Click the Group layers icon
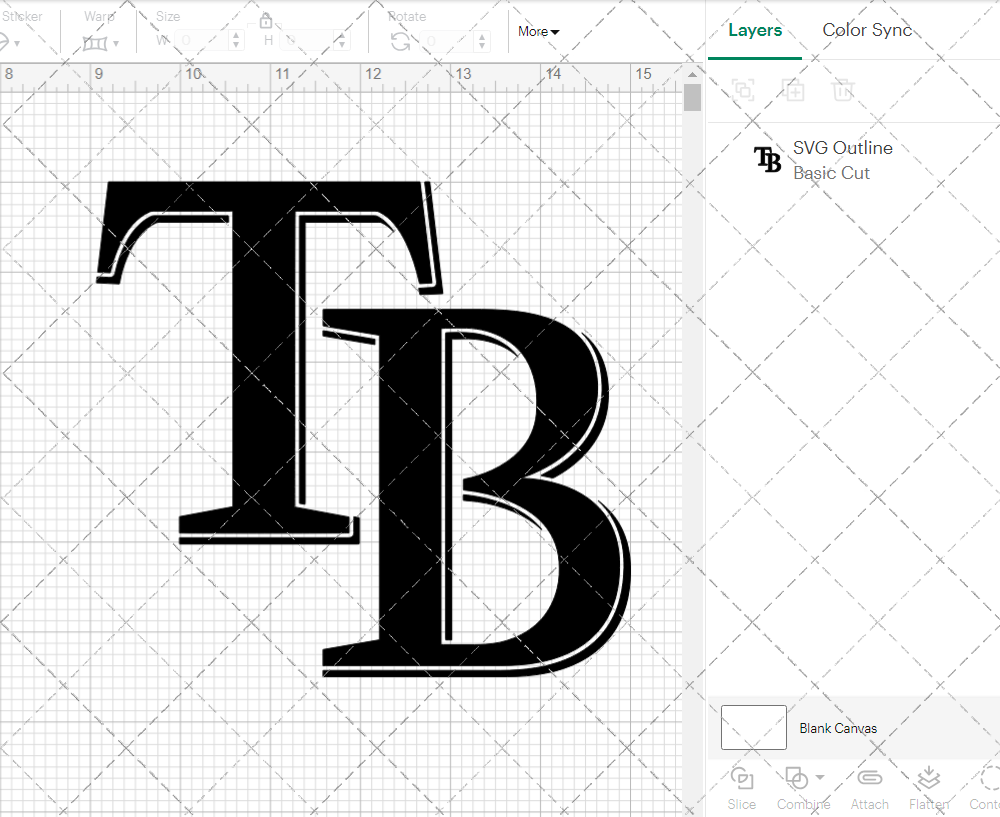The image size is (1000, 817). point(742,90)
